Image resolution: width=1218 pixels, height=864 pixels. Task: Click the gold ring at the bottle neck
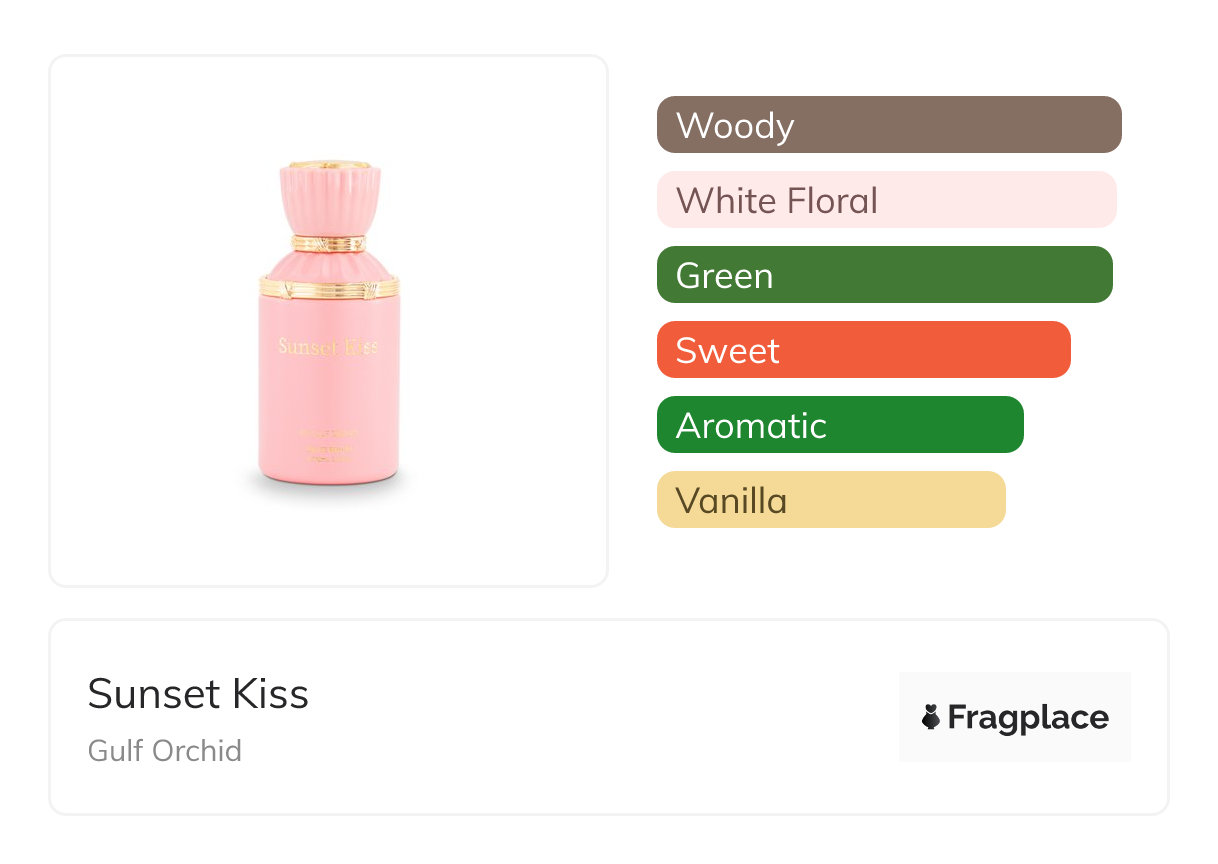329,243
